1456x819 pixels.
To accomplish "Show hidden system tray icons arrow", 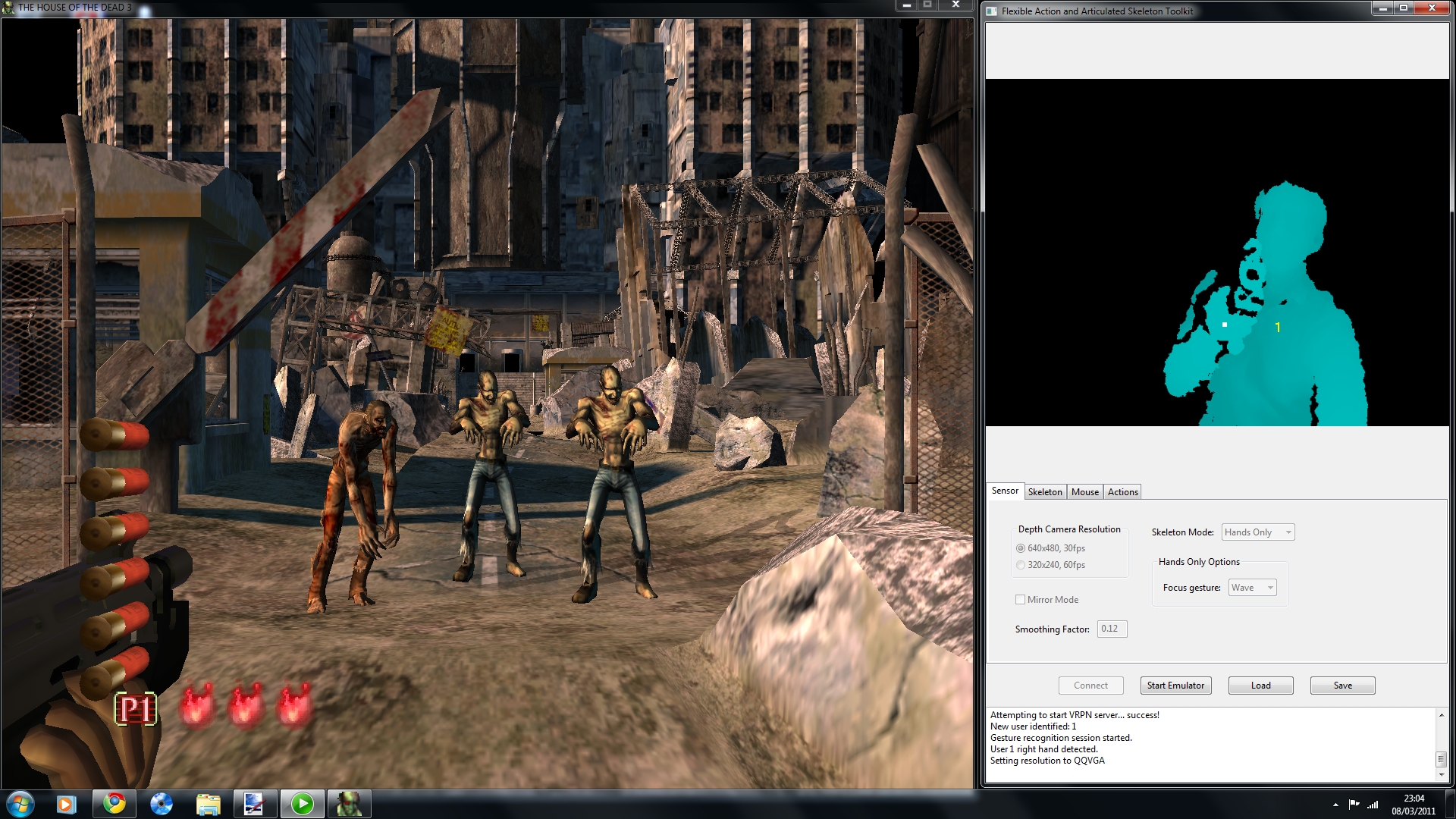I will (1335, 805).
